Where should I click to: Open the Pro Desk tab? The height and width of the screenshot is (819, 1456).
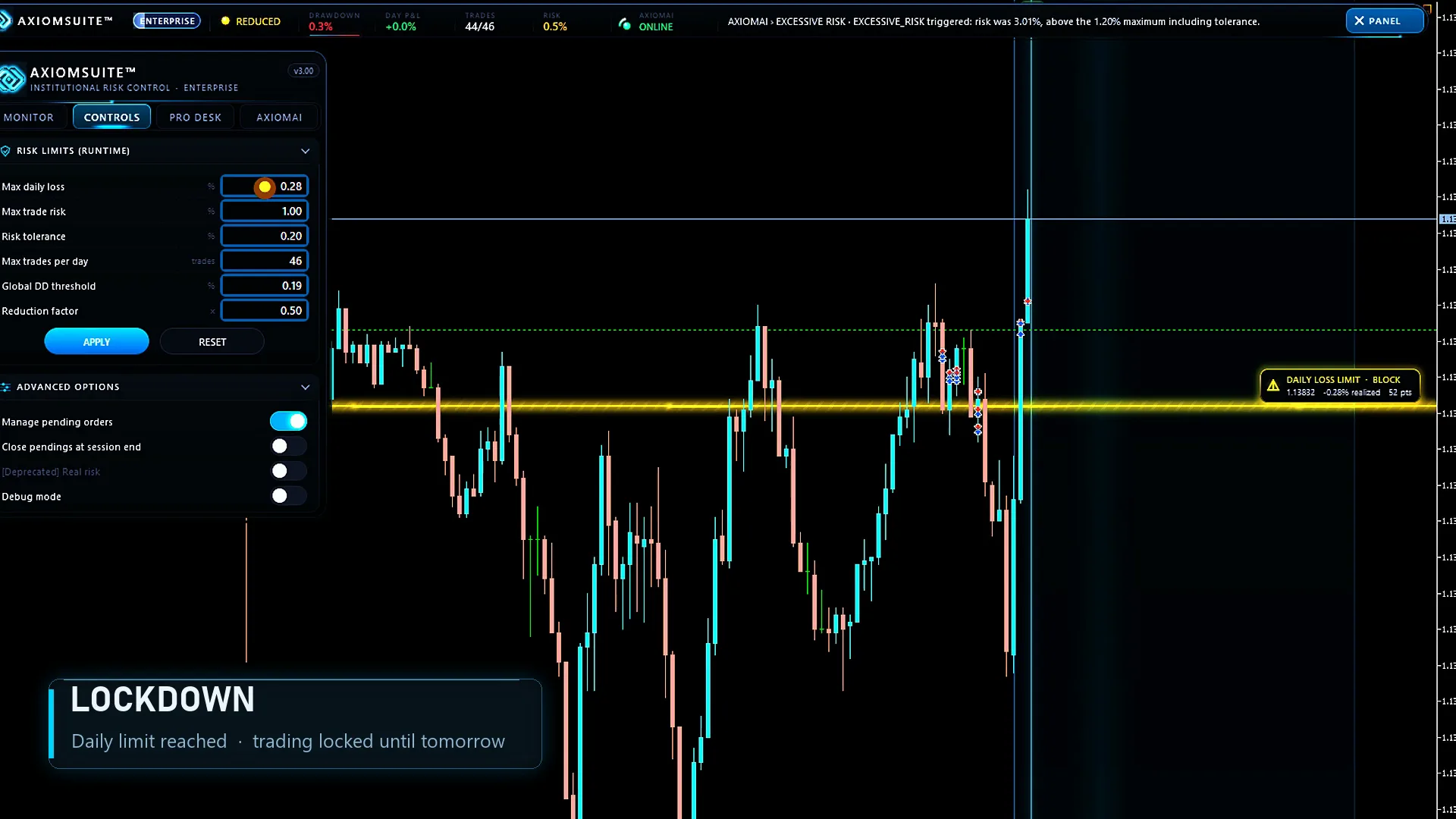pos(196,118)
